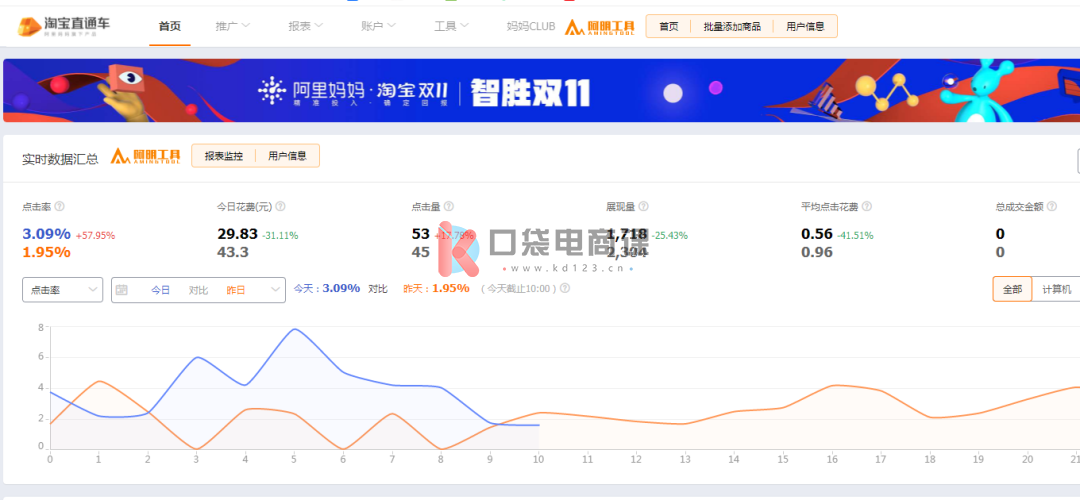This screenshot has width=1080, height=500.
Task: Open help icon next to 展现量
Action: (x=643, y=207)
